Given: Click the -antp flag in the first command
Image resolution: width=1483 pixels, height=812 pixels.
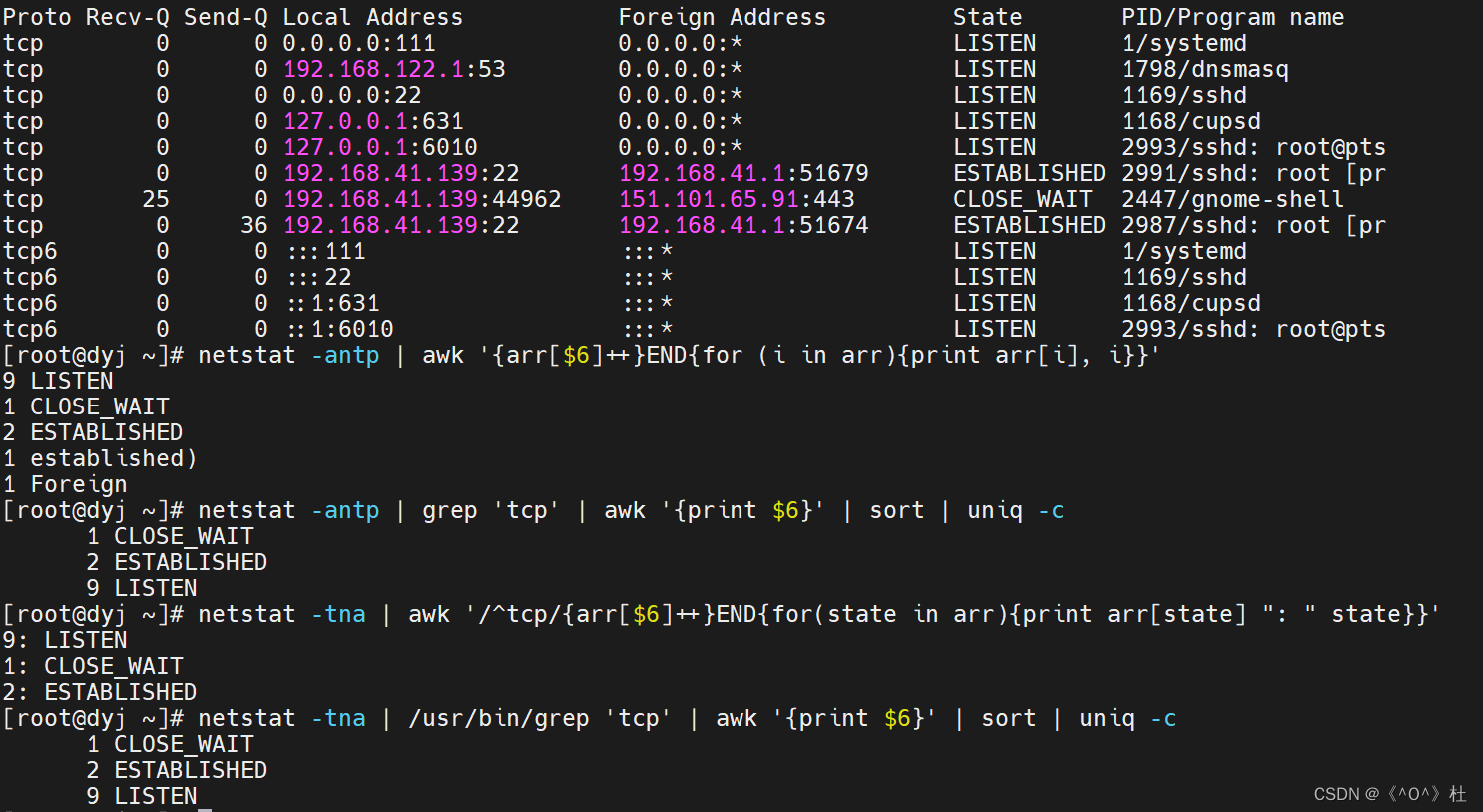Looking at the screenshot, I should tap(345, 354).
